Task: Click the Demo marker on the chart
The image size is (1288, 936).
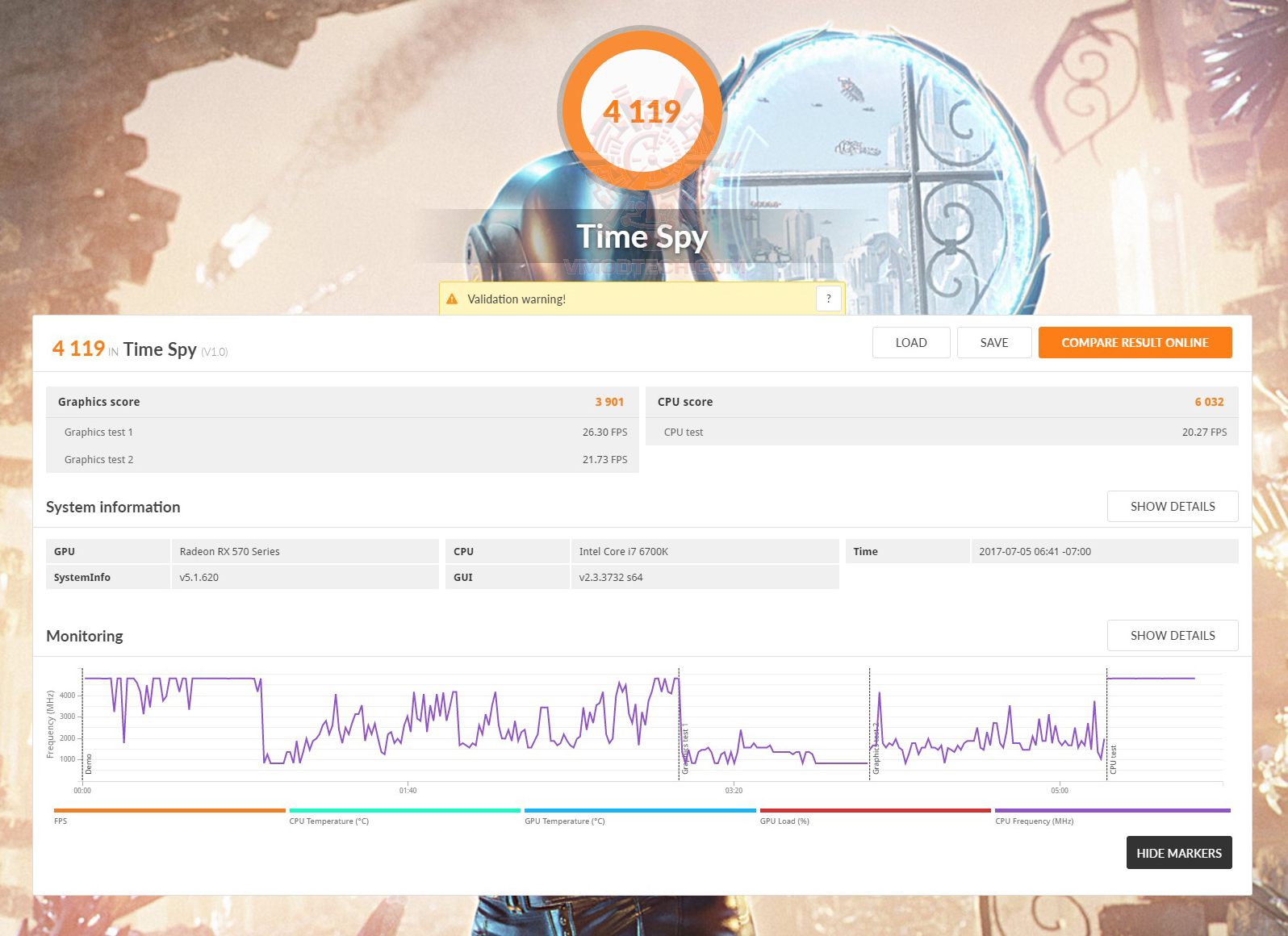Action: point(89,763)
